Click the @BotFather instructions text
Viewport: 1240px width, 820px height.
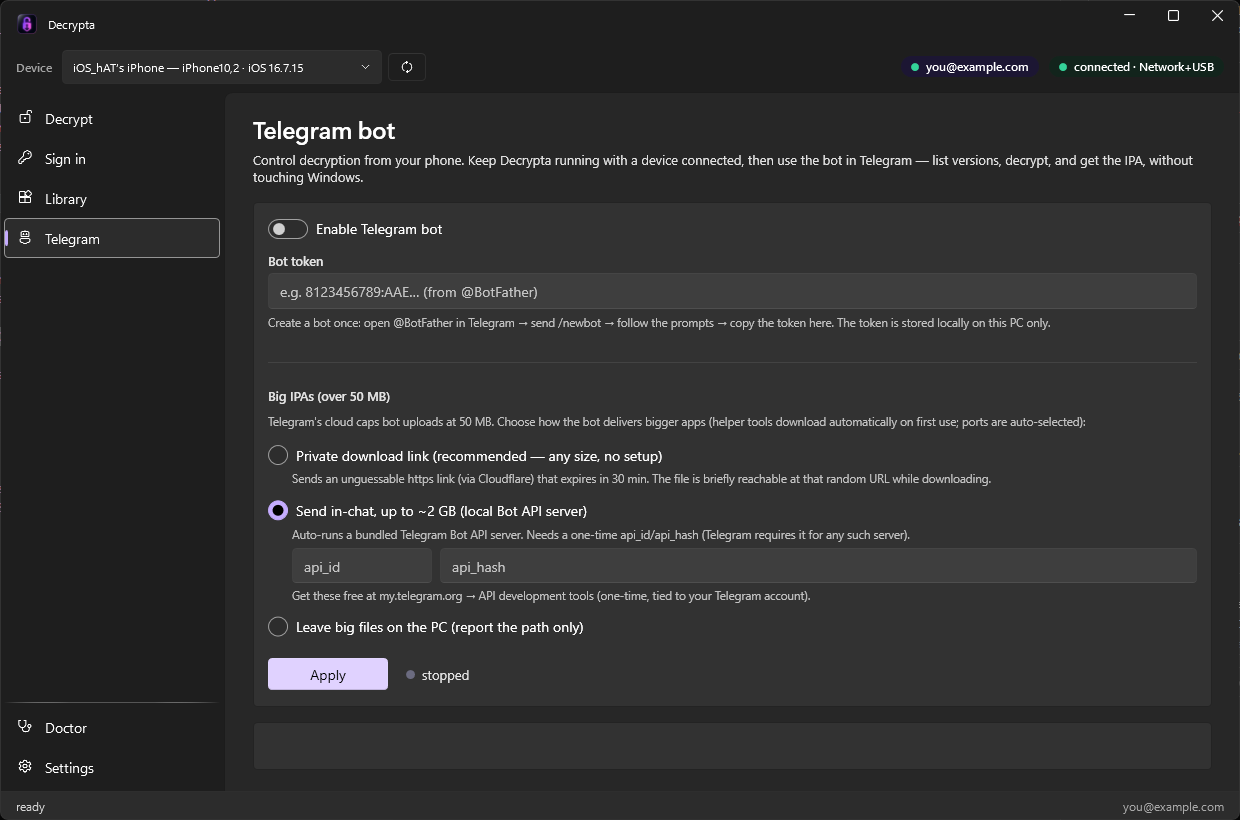click(659, 323)
